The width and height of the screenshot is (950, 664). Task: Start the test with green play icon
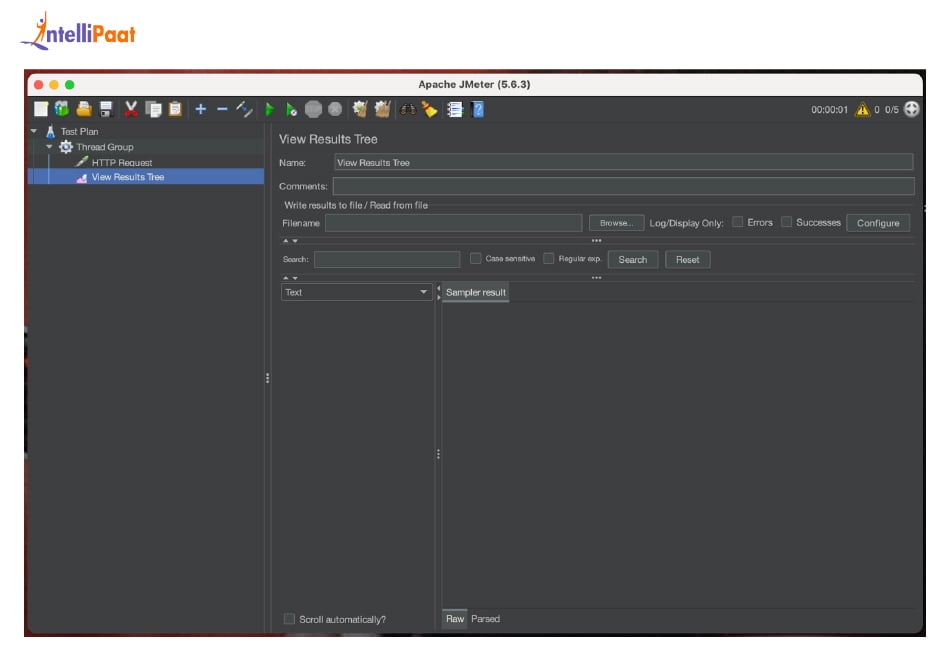(270, 109)
